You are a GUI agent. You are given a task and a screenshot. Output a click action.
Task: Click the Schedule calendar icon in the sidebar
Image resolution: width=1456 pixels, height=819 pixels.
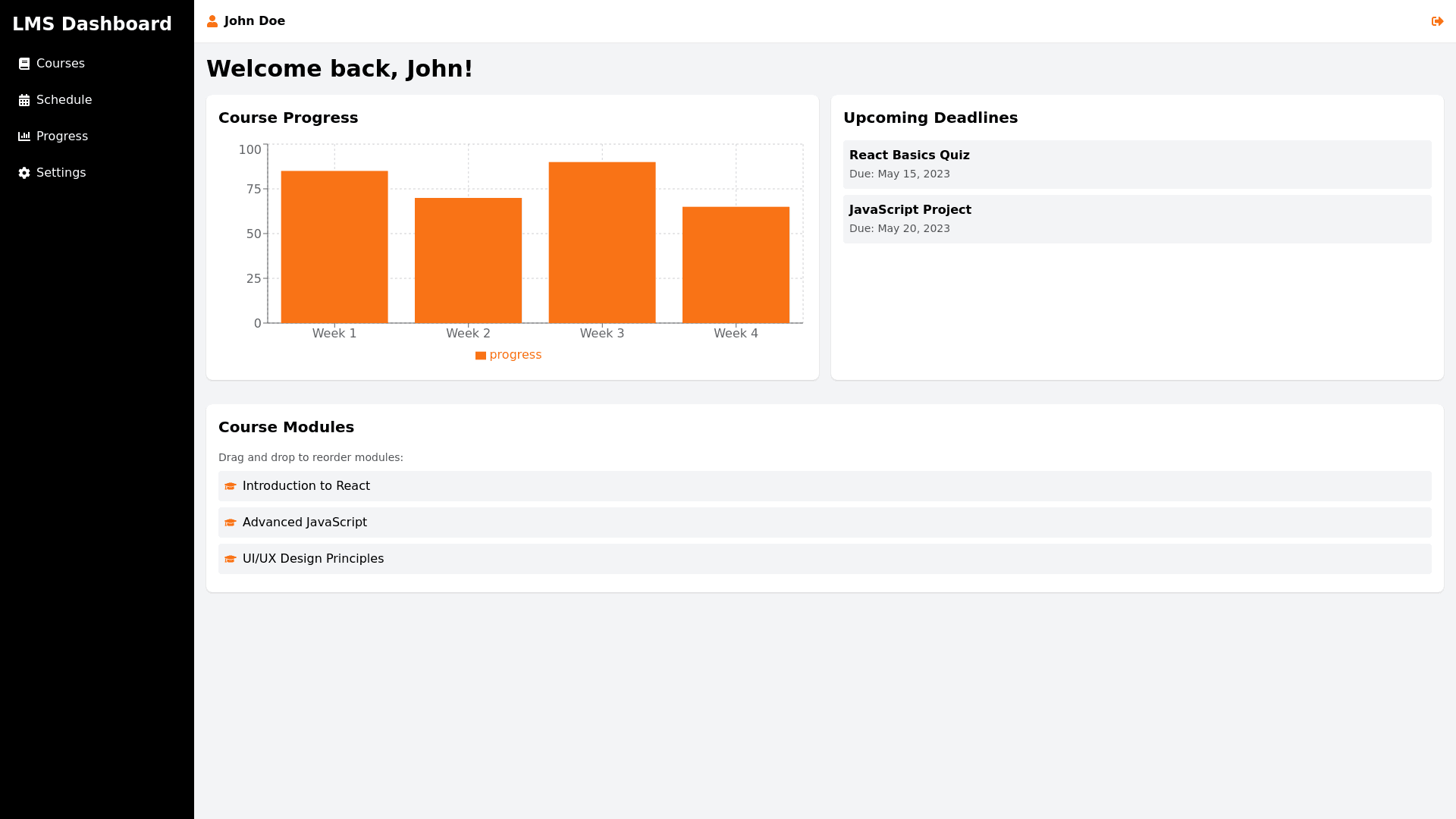click(24, 100)
